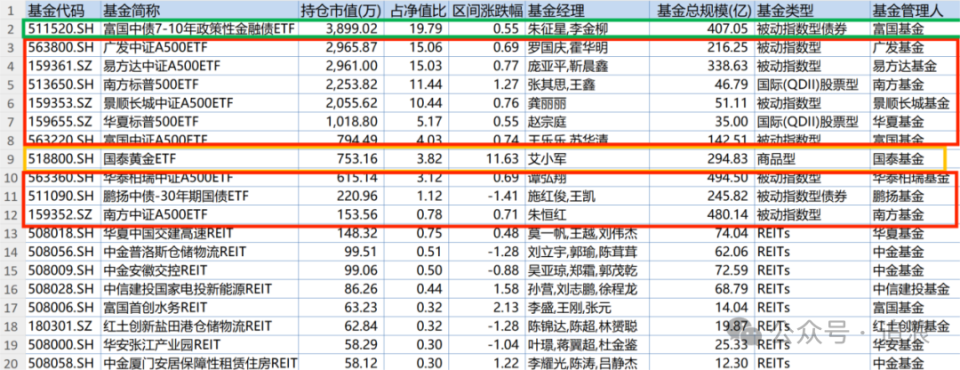960x370 pixels.
Task: Click fund name 国泰黄金ETF
Action: pyautogui.click(x=200, y=159)
